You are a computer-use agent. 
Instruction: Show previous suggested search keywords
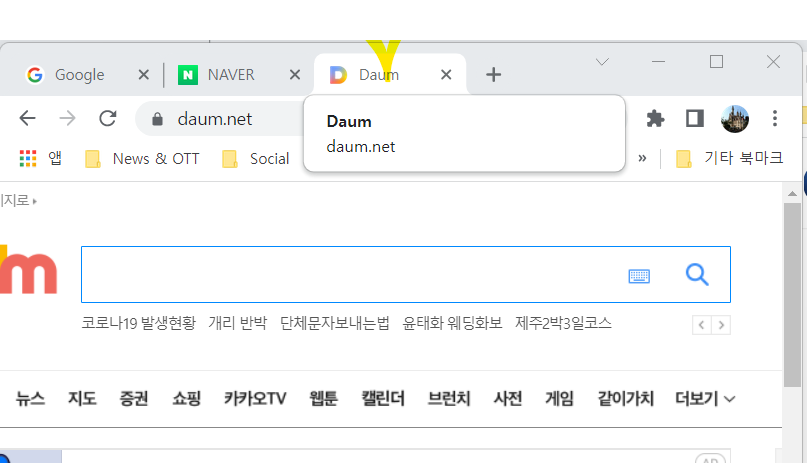point(701,325)
